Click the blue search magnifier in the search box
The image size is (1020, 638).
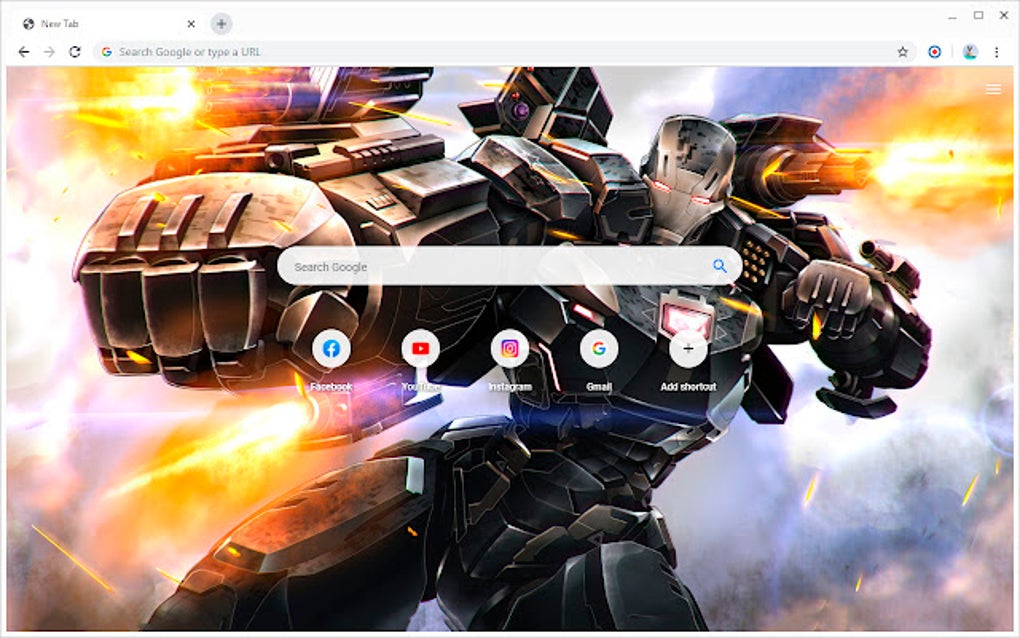click(719, 266)
